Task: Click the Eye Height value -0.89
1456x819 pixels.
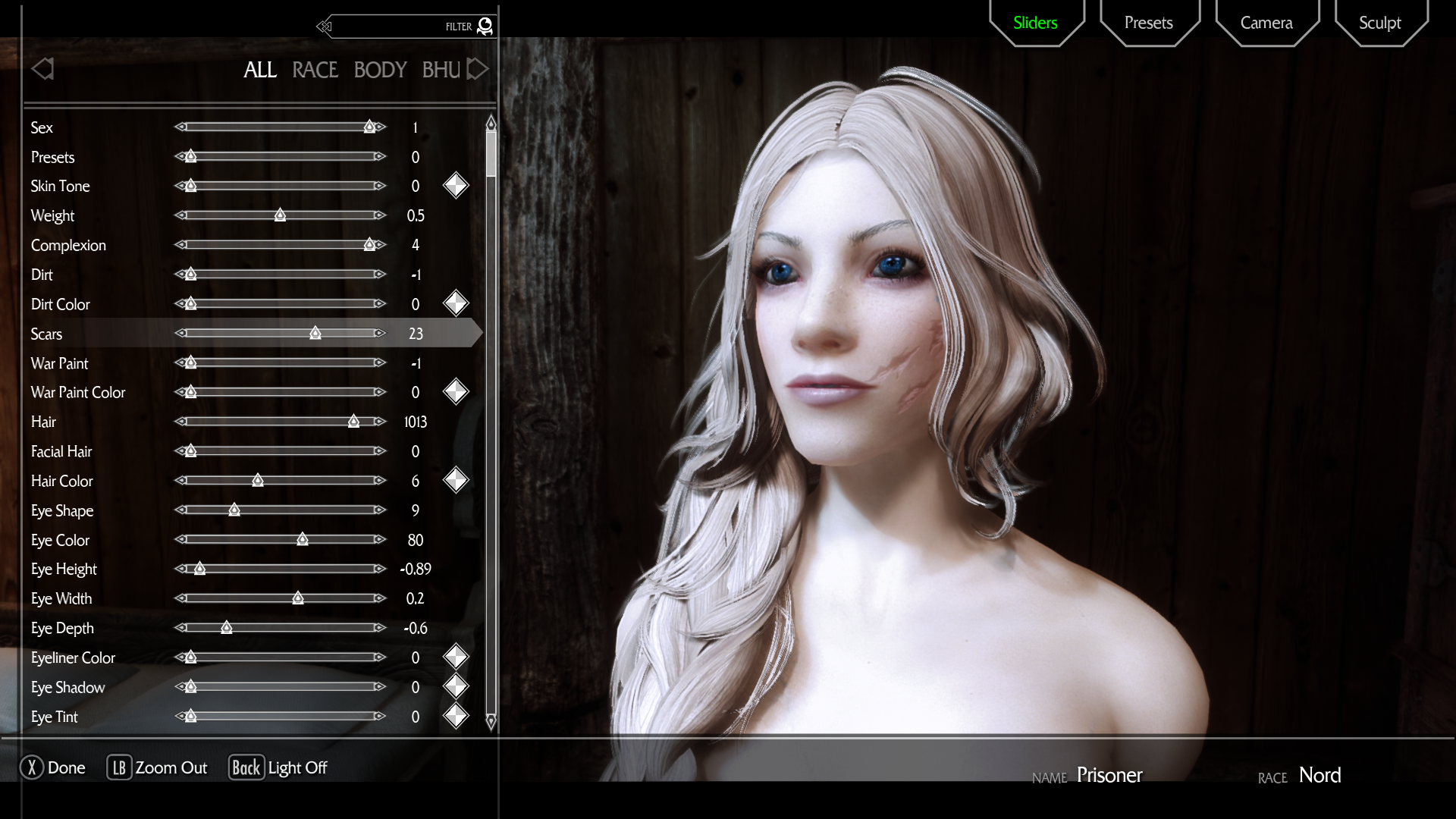Action: [x=416, y=569]
